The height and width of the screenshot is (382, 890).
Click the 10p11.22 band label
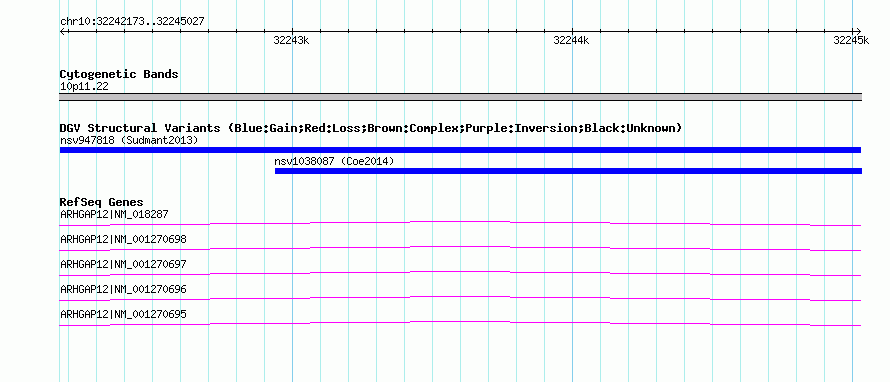click(x=84, y=87)
